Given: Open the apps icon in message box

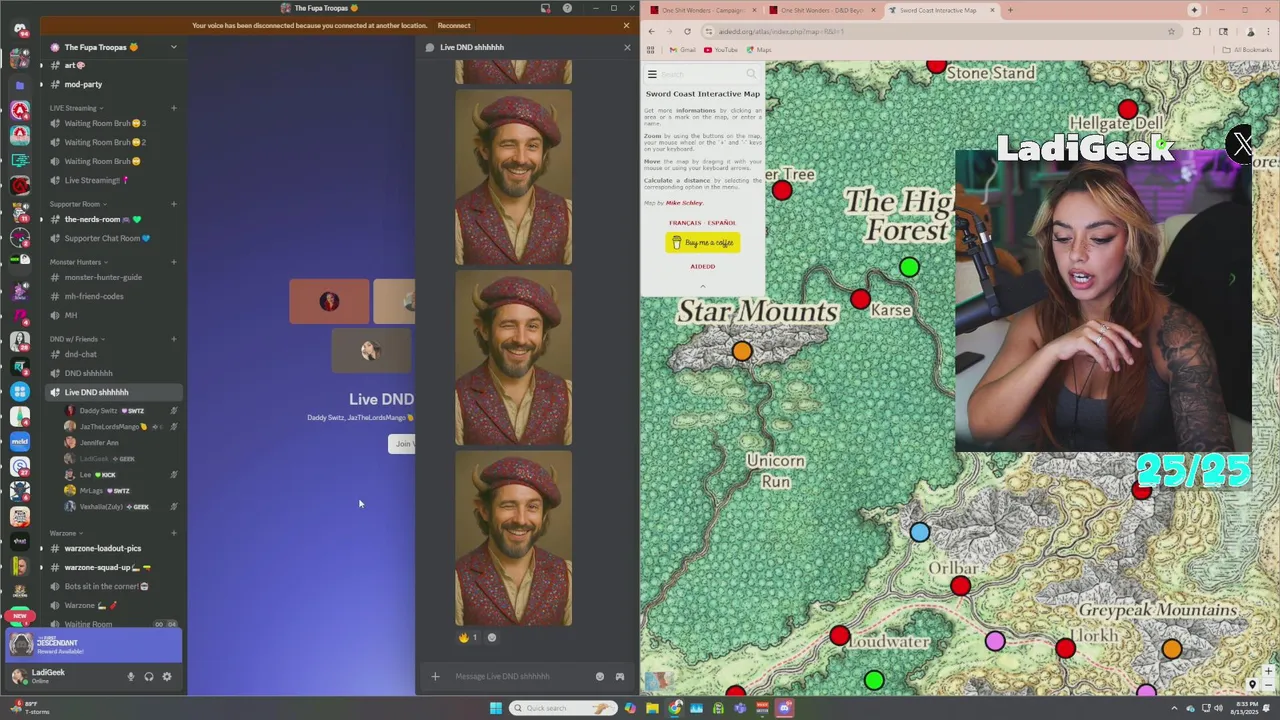Looking at the screenshot, I should point(620,677).
